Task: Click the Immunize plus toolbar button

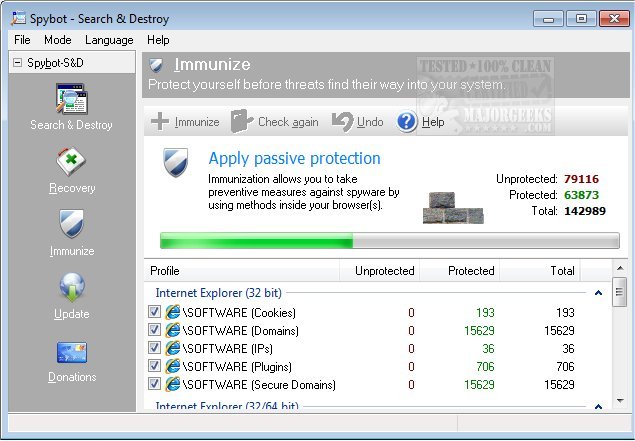Action: click(186, 122)
